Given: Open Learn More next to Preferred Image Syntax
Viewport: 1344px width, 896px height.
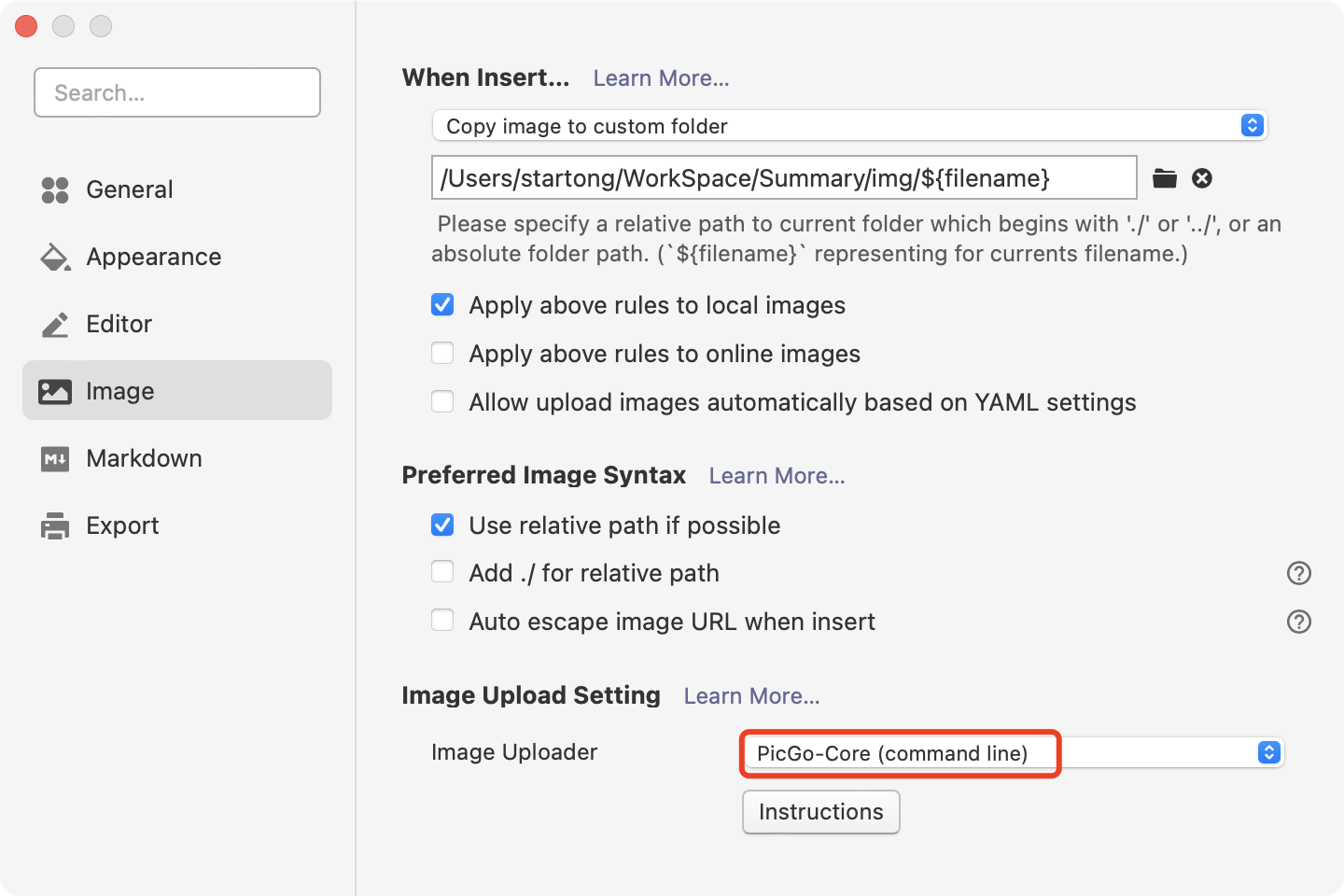Looking at the screenshot, I should pos(777,476).
